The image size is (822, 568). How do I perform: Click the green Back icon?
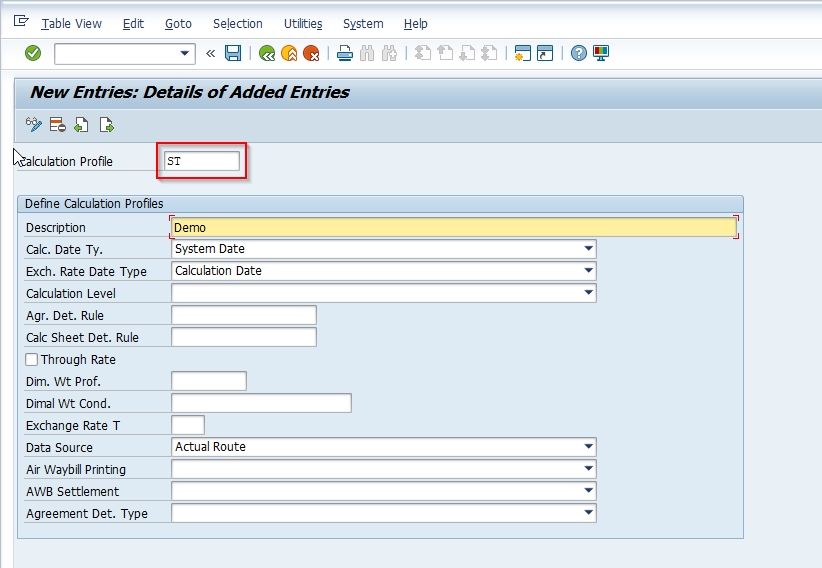pos(267,53)
